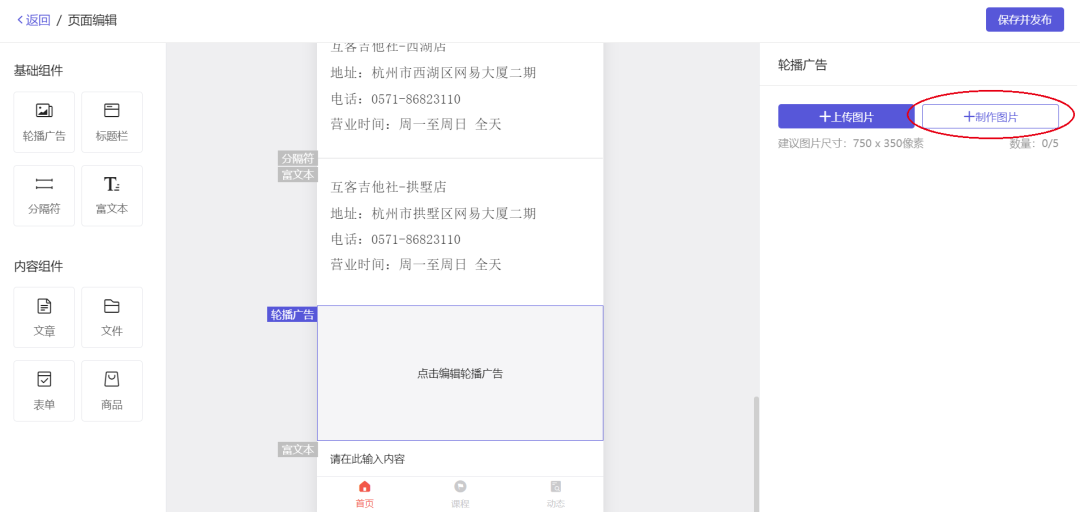Select the 分隔符 label tag beside preview
Image resolution: width=1080 pixels, height=512 pixels.
click(297, 158)
